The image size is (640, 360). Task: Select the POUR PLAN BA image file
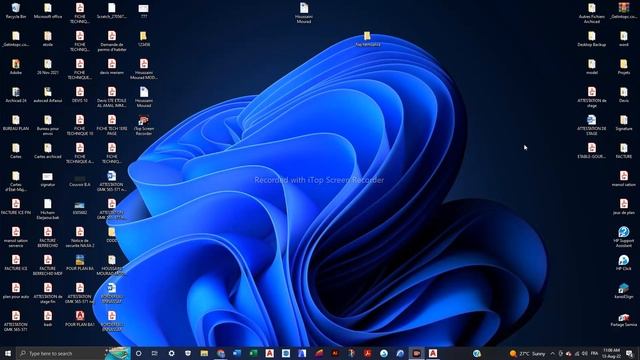pyautogui.click(x=80, y=263)
